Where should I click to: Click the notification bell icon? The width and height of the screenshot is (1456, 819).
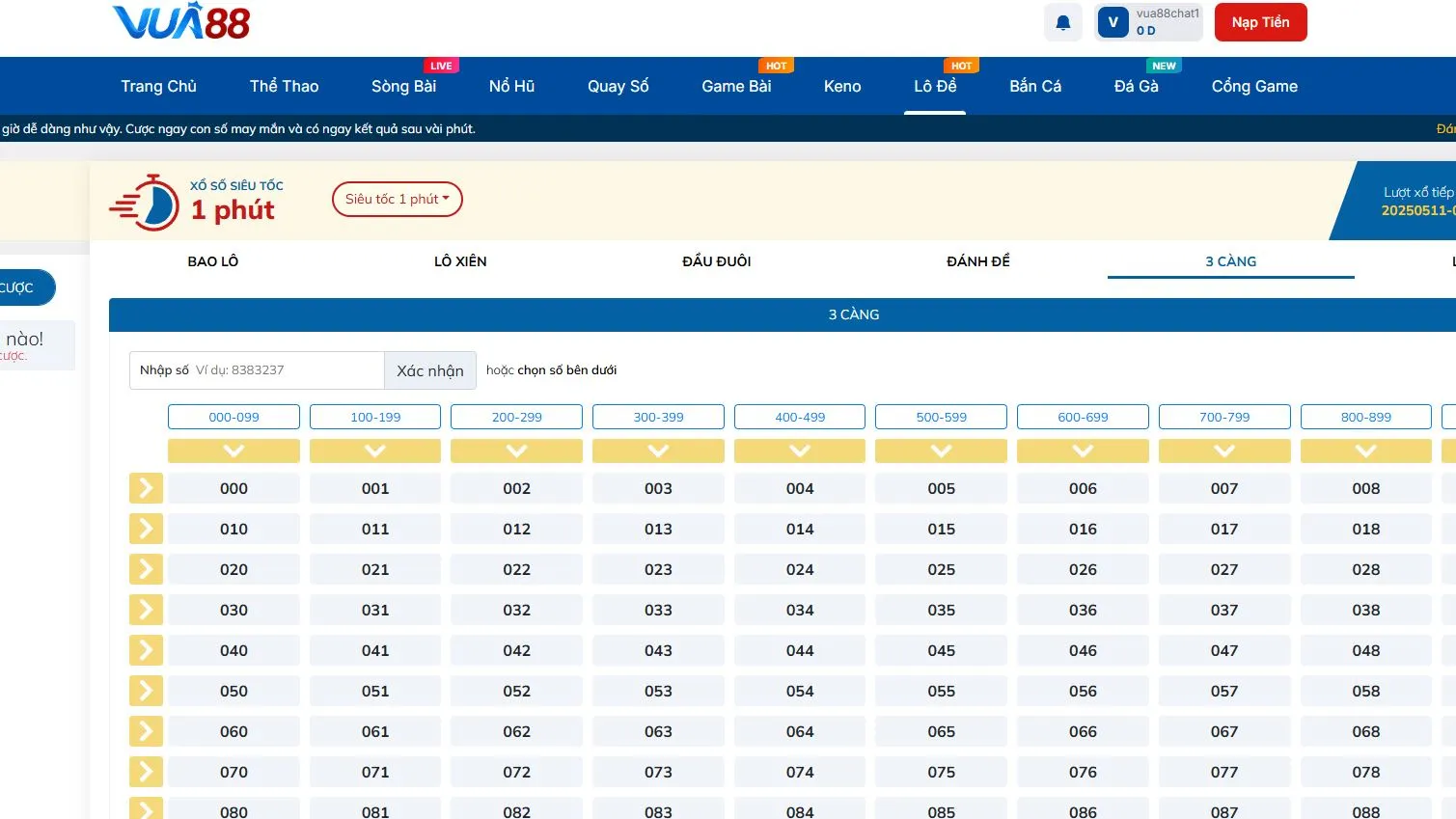[1062, 23]
